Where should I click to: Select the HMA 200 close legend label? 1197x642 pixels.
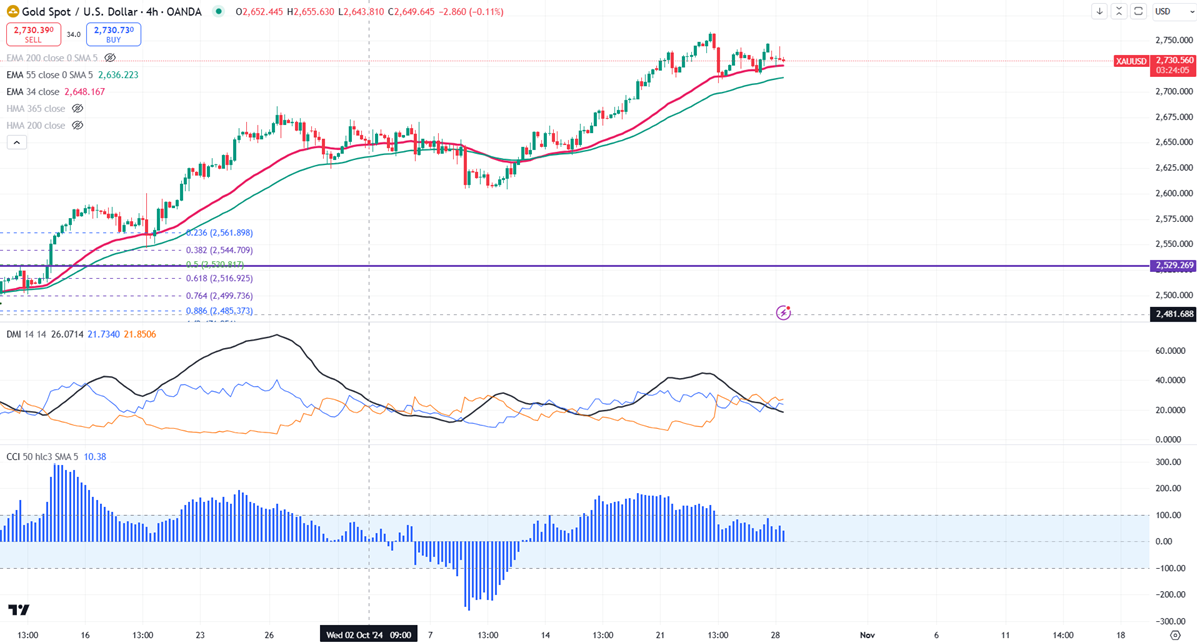point(36,125)
